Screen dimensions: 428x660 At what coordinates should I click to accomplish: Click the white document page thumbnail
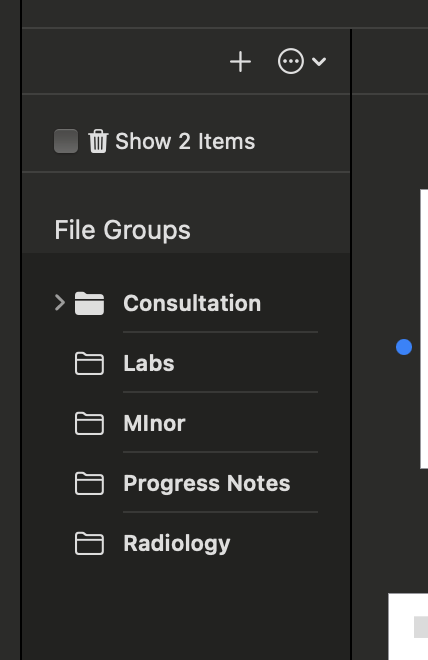424,329
